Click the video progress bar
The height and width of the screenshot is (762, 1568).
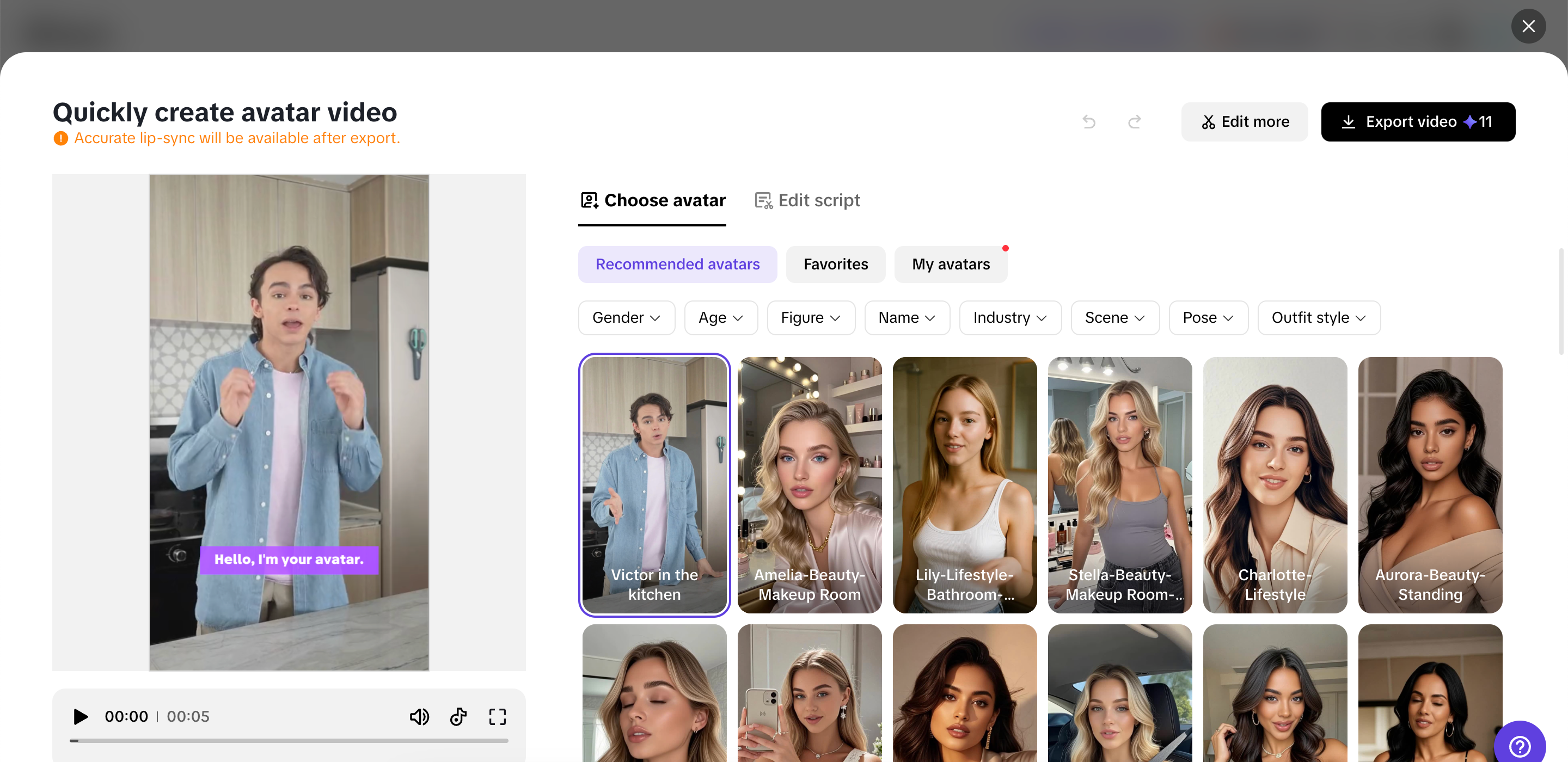pos(289,741)
